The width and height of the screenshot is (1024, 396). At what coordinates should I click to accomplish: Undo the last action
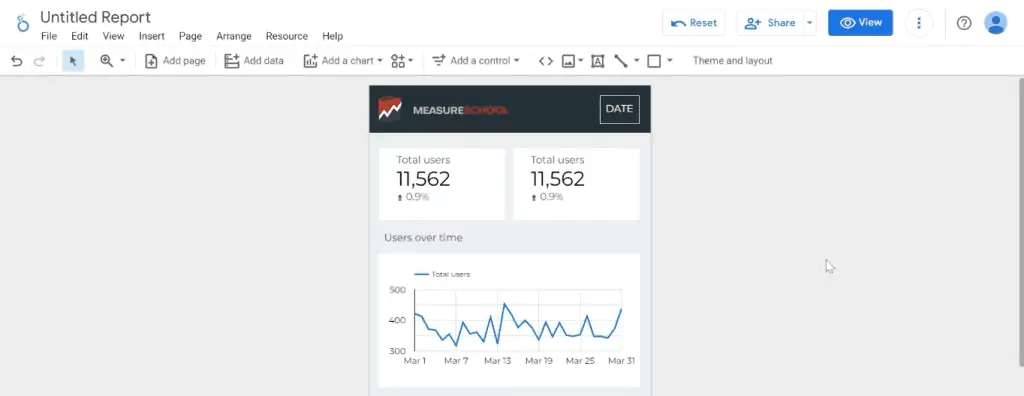pos(17,61)
